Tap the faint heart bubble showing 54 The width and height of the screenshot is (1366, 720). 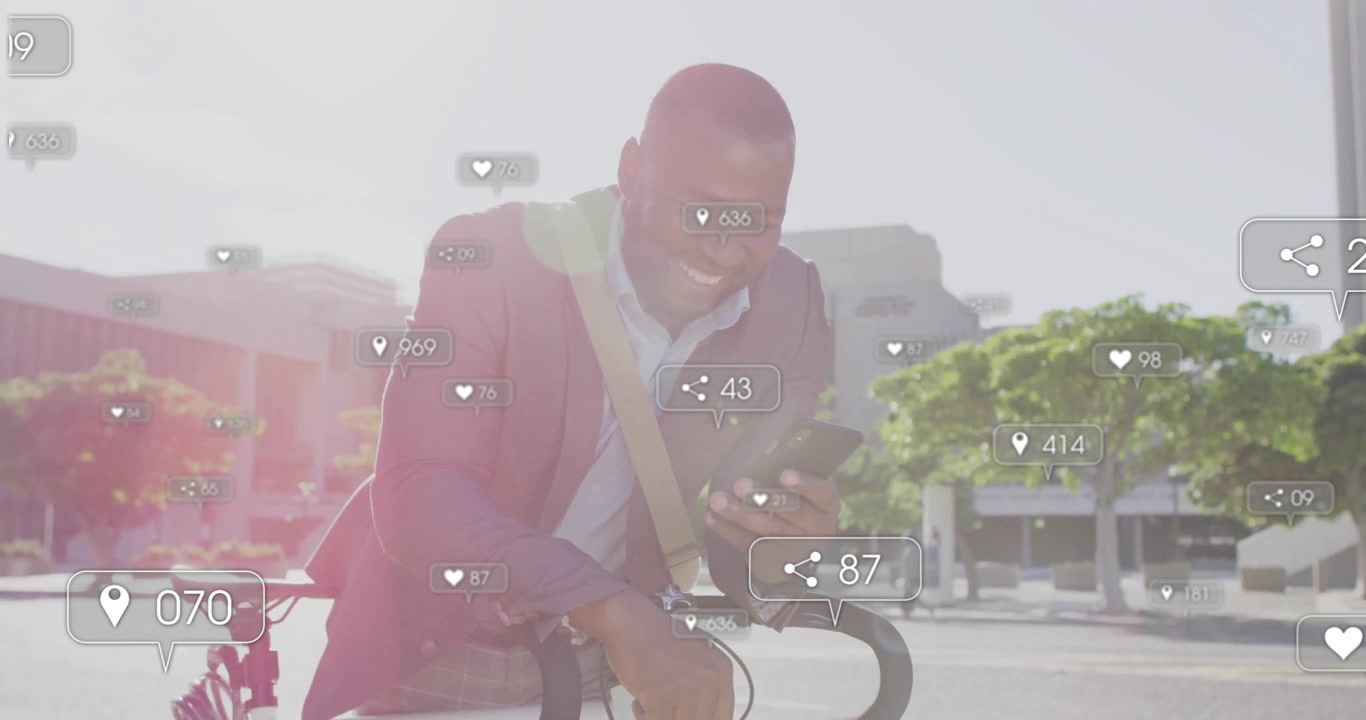click(x=127, y=412)
